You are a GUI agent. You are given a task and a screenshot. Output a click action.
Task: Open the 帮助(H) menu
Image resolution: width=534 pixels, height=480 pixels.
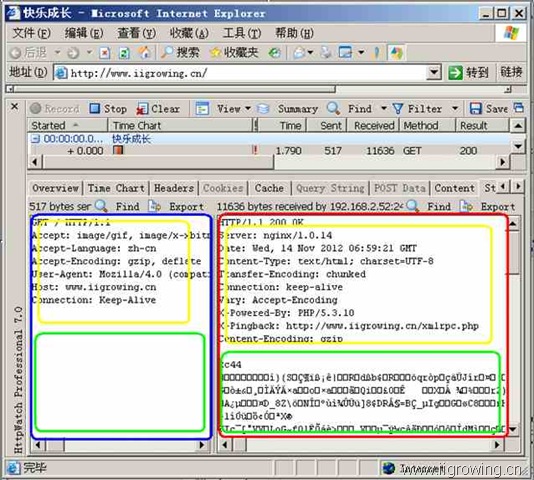coord(294,33)
